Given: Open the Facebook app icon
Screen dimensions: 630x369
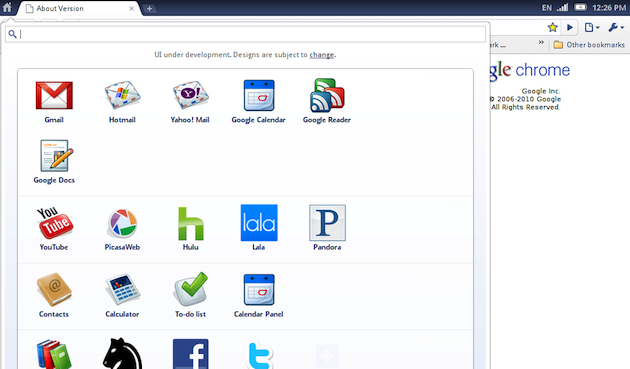Looking at the screenshot, I should click(190, 354).
